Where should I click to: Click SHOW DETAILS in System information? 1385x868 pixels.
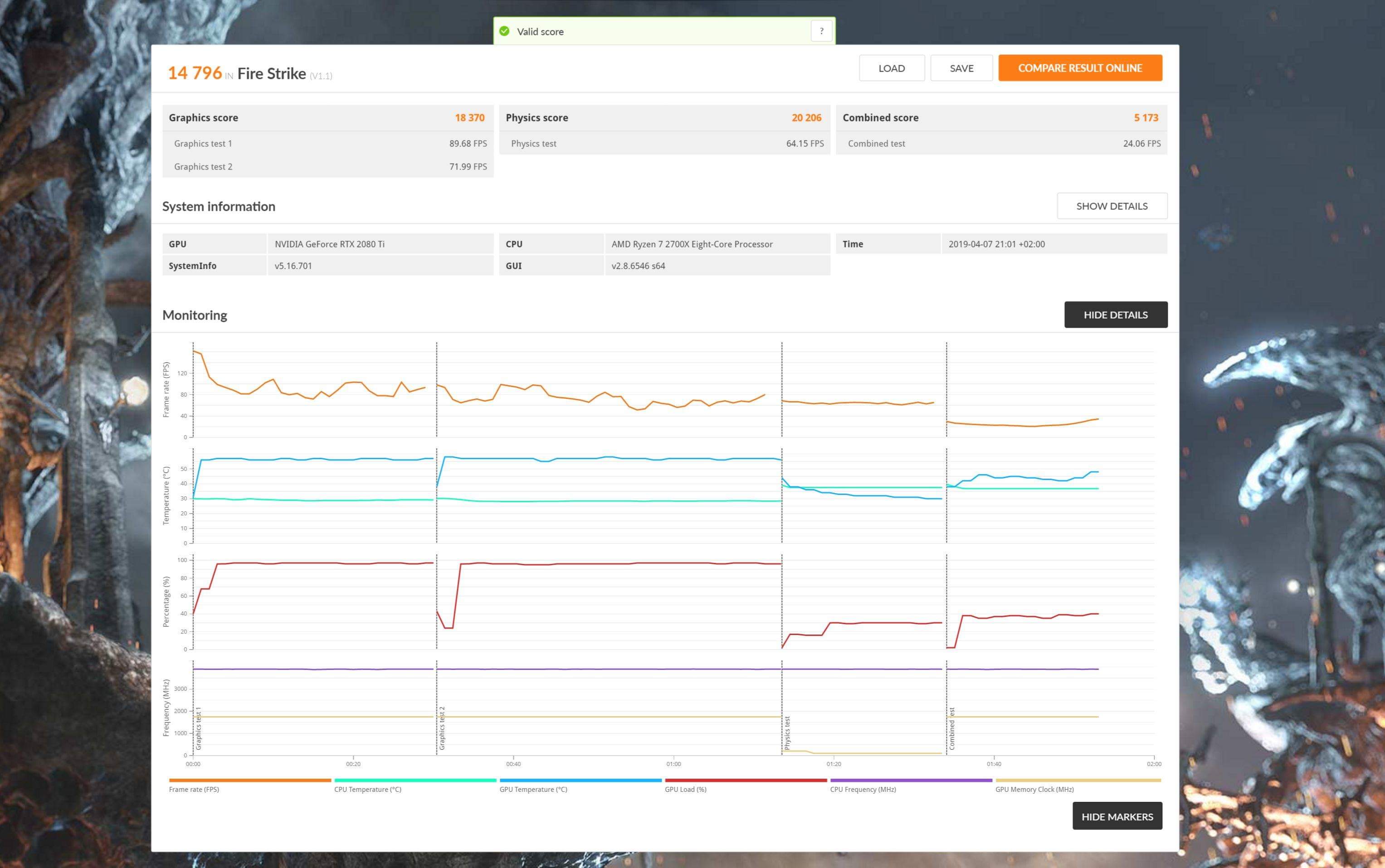[1112, 205]
